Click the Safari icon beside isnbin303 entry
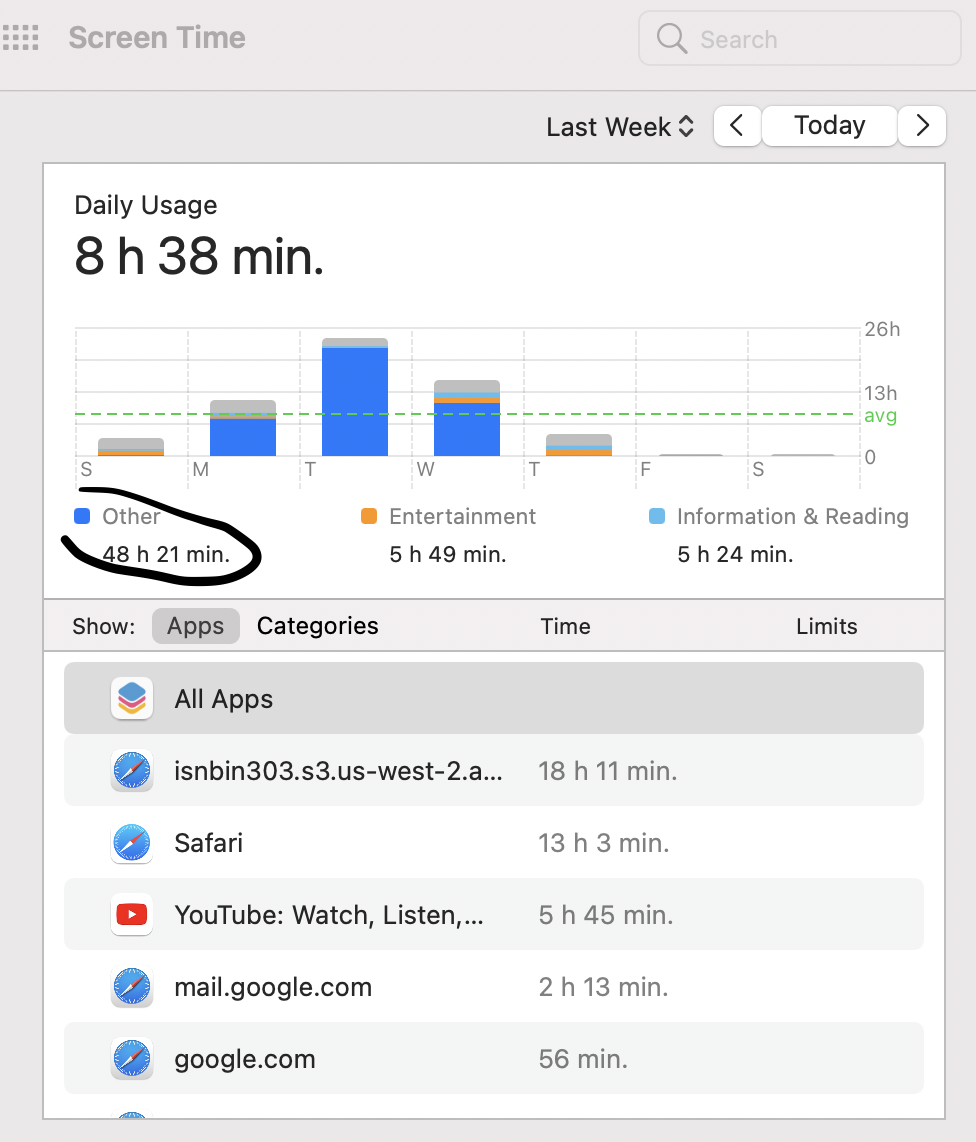 tap(132, 771)
